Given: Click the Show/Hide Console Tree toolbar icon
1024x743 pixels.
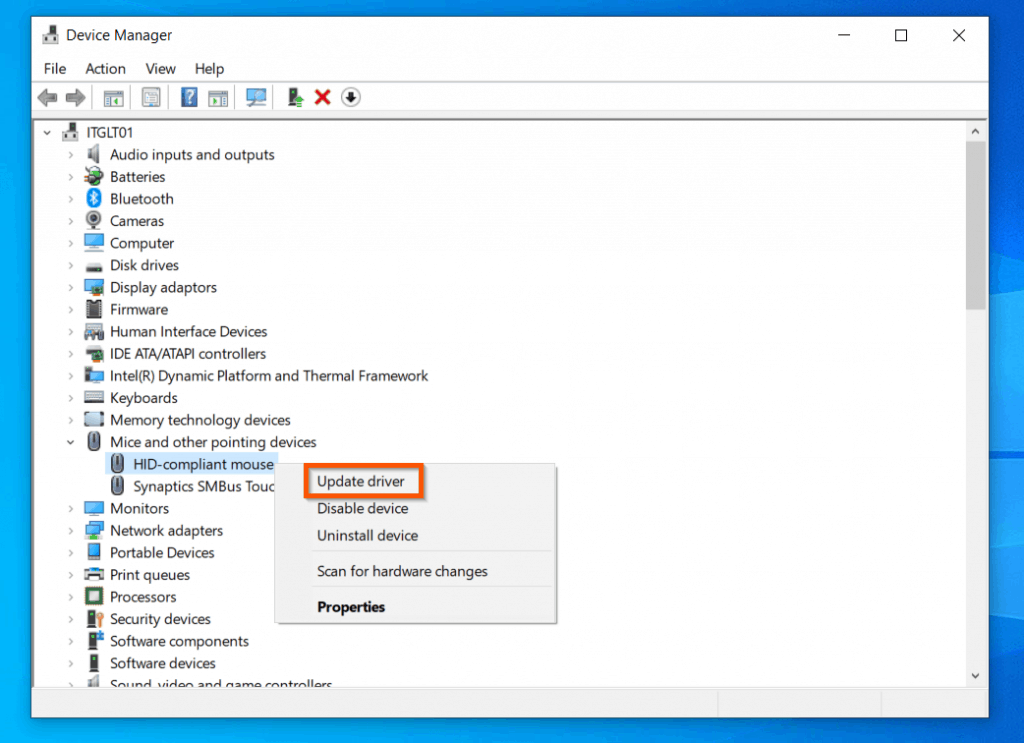Looking at the screenshot, I should [x=112, y=97].
